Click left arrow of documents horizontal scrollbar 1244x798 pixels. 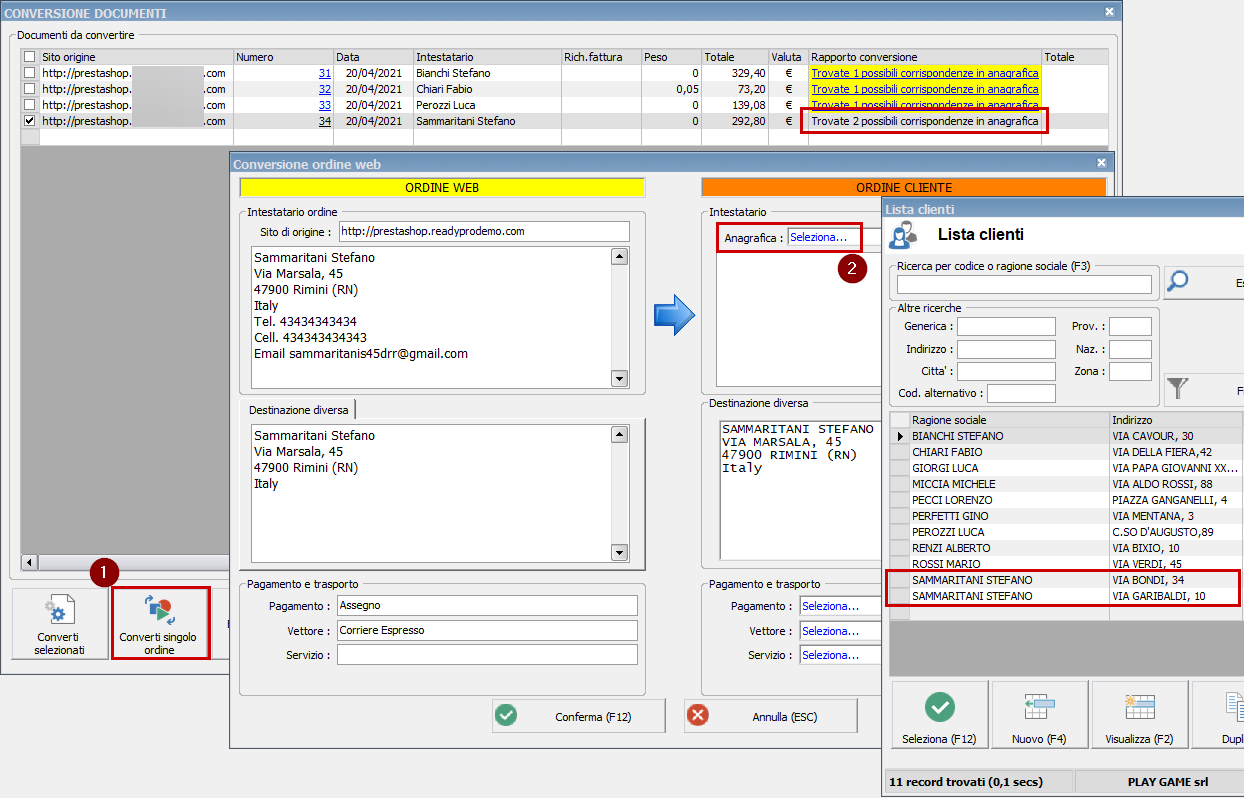tap(30, 562)
